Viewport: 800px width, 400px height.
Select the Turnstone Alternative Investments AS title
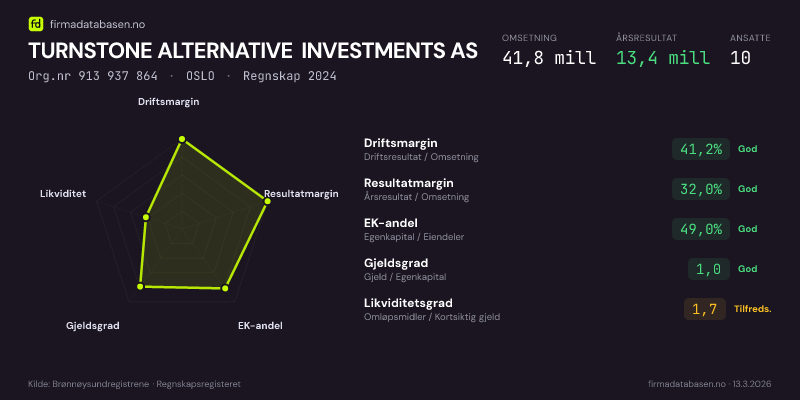click(x=253, y=51)
